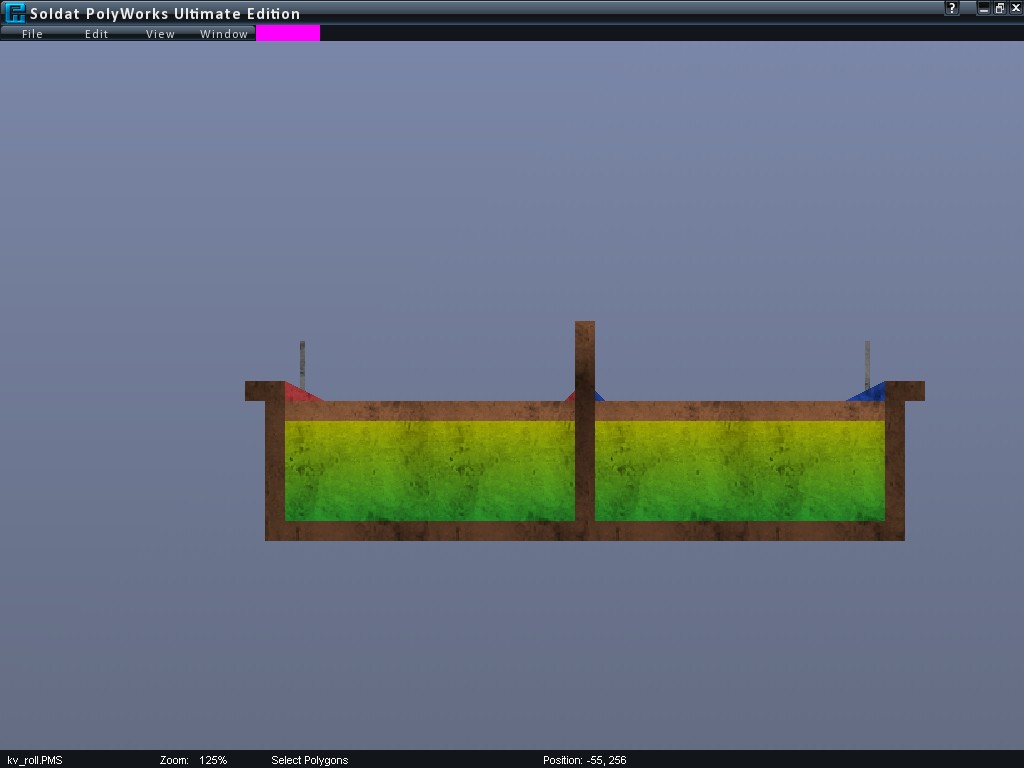The height and width of the screenshot is (768, 1024).
Task: Open the Window menu
Action: point(224,33)
